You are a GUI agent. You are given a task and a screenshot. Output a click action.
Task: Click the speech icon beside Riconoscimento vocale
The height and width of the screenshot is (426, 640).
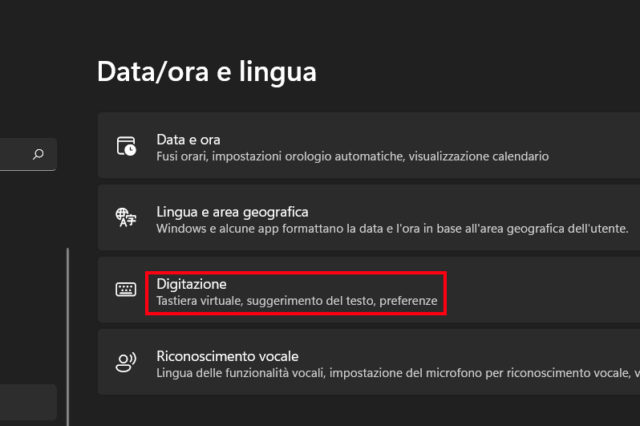pyautogui.click(x=126, y=362)
